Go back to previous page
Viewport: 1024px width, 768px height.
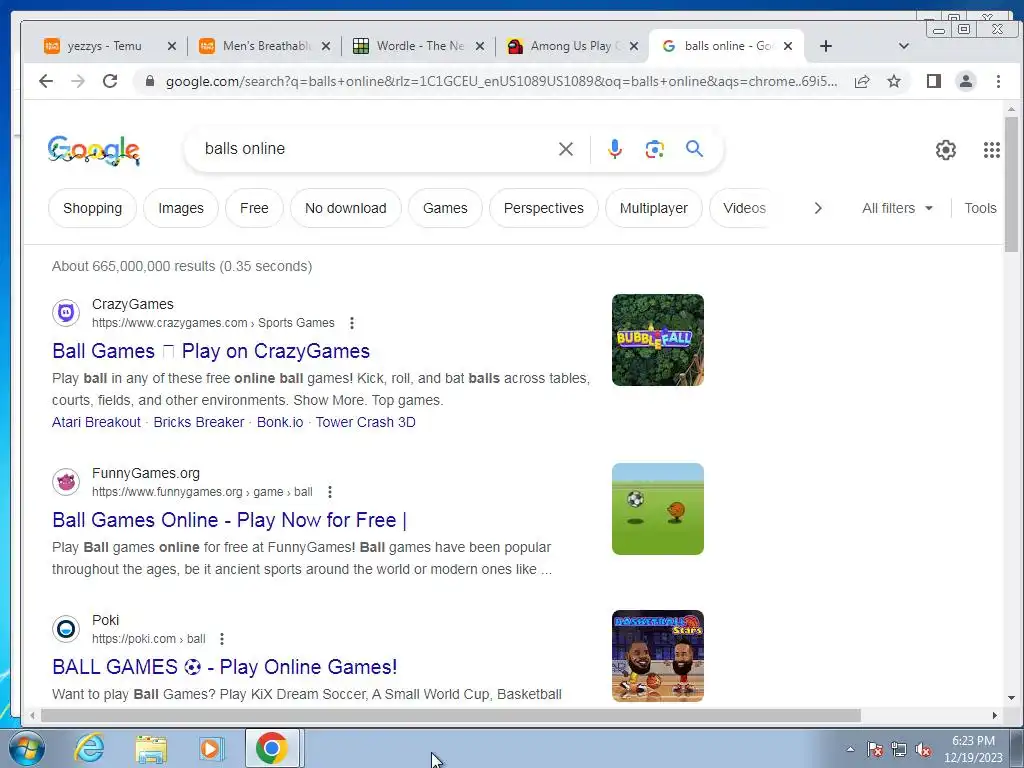tap(46, 81)
